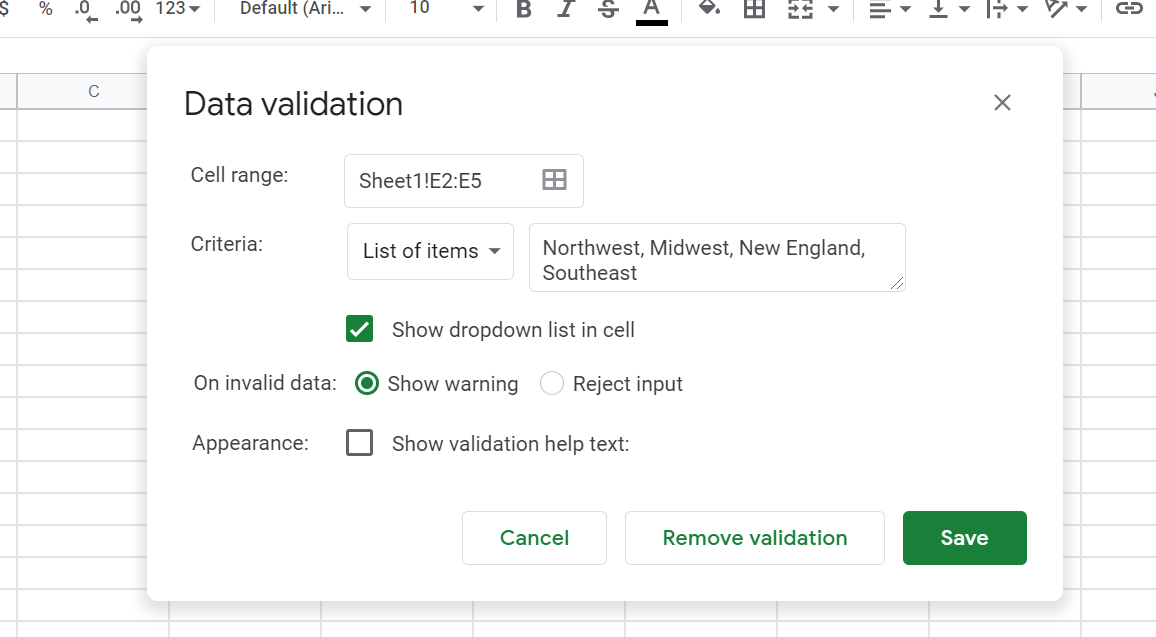Toggle bold formatting in toolbar
This screenshot has height=637, width=1156.
523,9
